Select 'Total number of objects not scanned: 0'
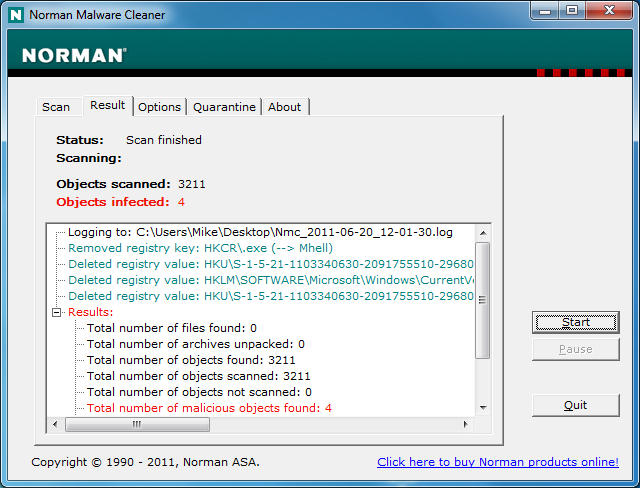This screenshot has height=488, width=640. pyautogui.click(x=199, y=392)
